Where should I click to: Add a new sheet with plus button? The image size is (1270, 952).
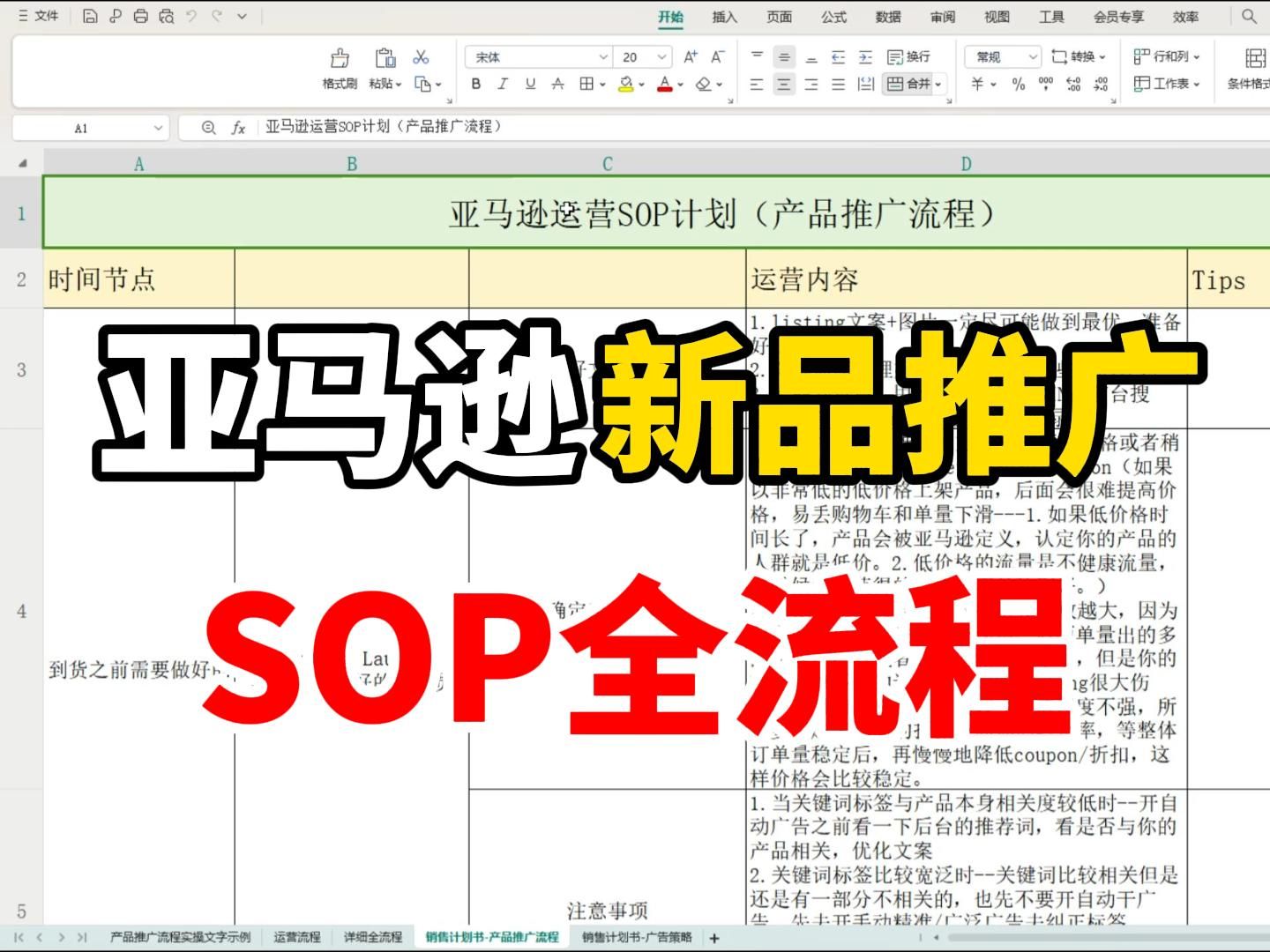tap(714, 938)
